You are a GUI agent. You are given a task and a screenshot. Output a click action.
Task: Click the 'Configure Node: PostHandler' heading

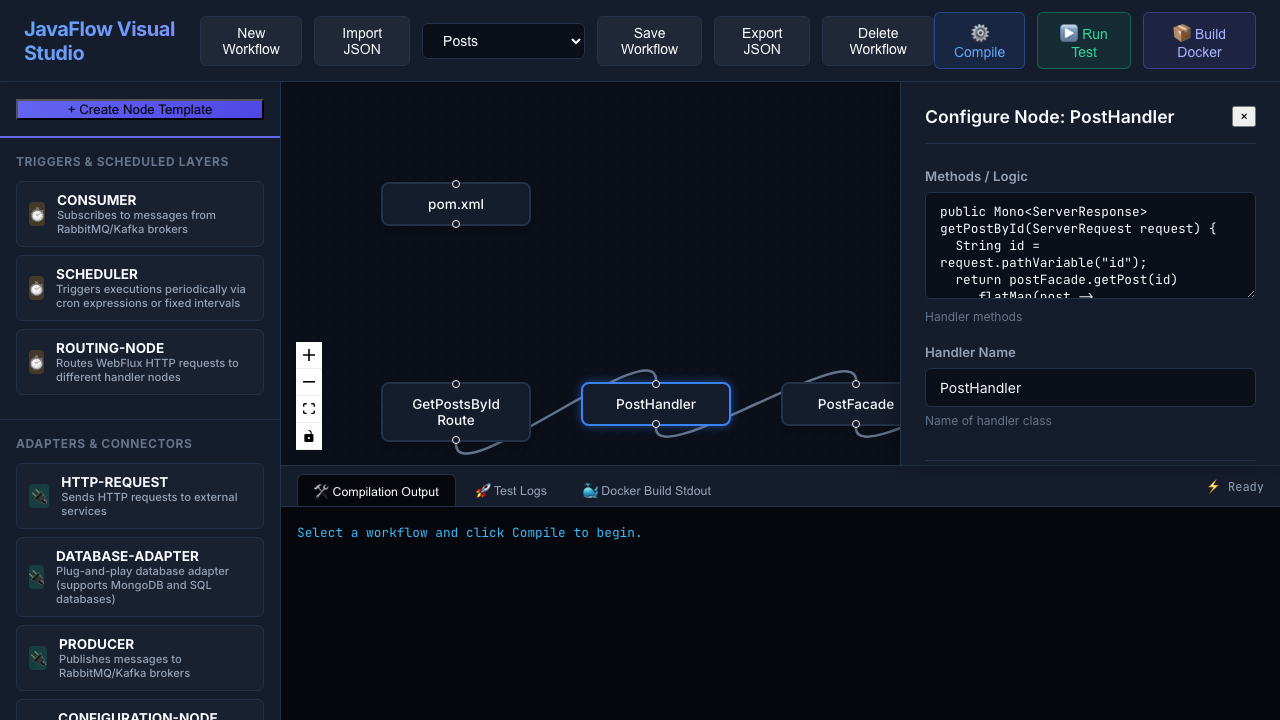[x=1049, y=117]
